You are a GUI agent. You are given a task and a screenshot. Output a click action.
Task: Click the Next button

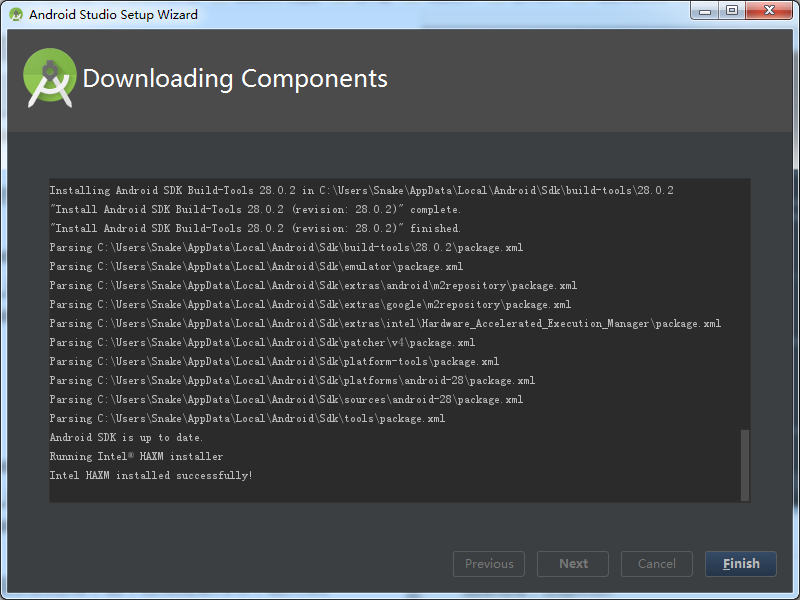coord(573,564)
